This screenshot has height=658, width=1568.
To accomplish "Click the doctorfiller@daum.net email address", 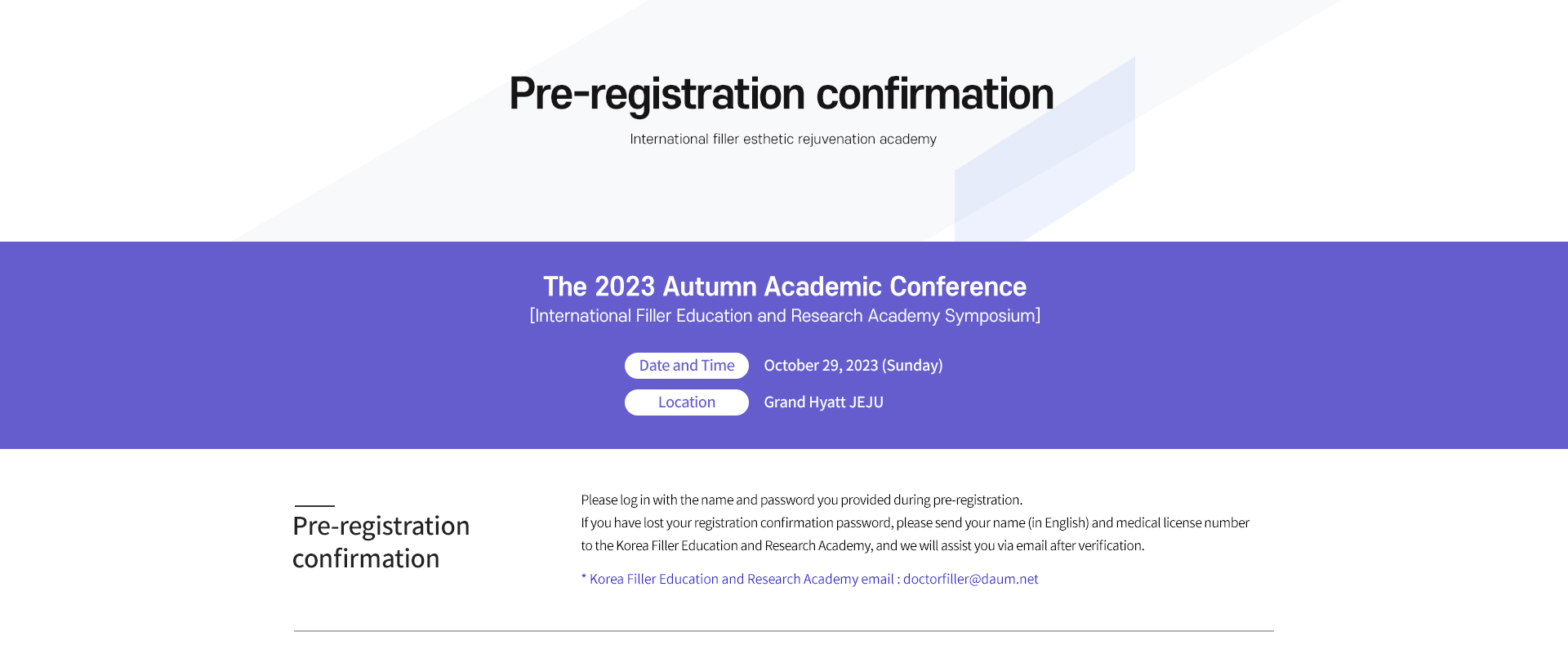I will pos(970,579).
